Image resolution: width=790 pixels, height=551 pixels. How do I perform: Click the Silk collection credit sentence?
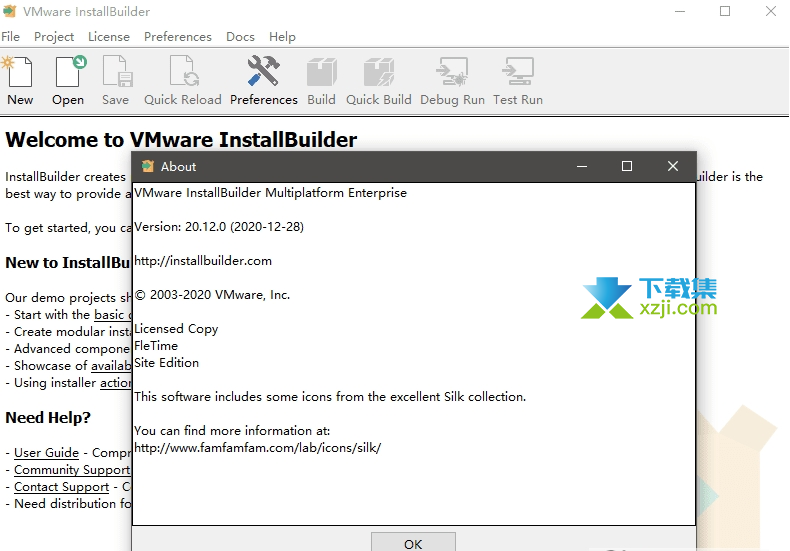pos(330,397)
